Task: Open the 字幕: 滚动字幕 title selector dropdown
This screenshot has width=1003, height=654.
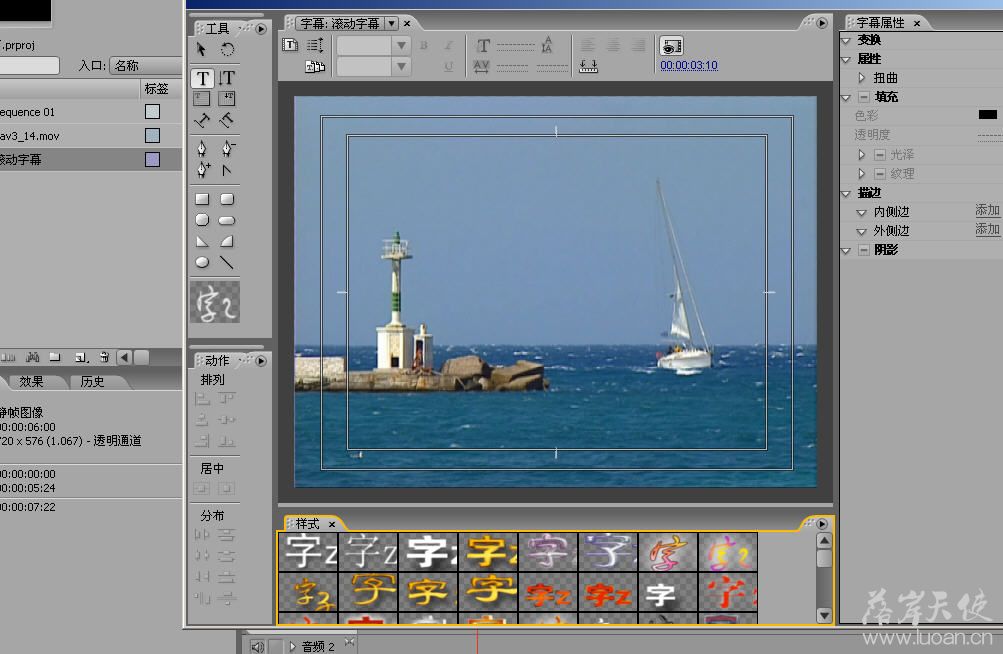Action: point(391,23)
